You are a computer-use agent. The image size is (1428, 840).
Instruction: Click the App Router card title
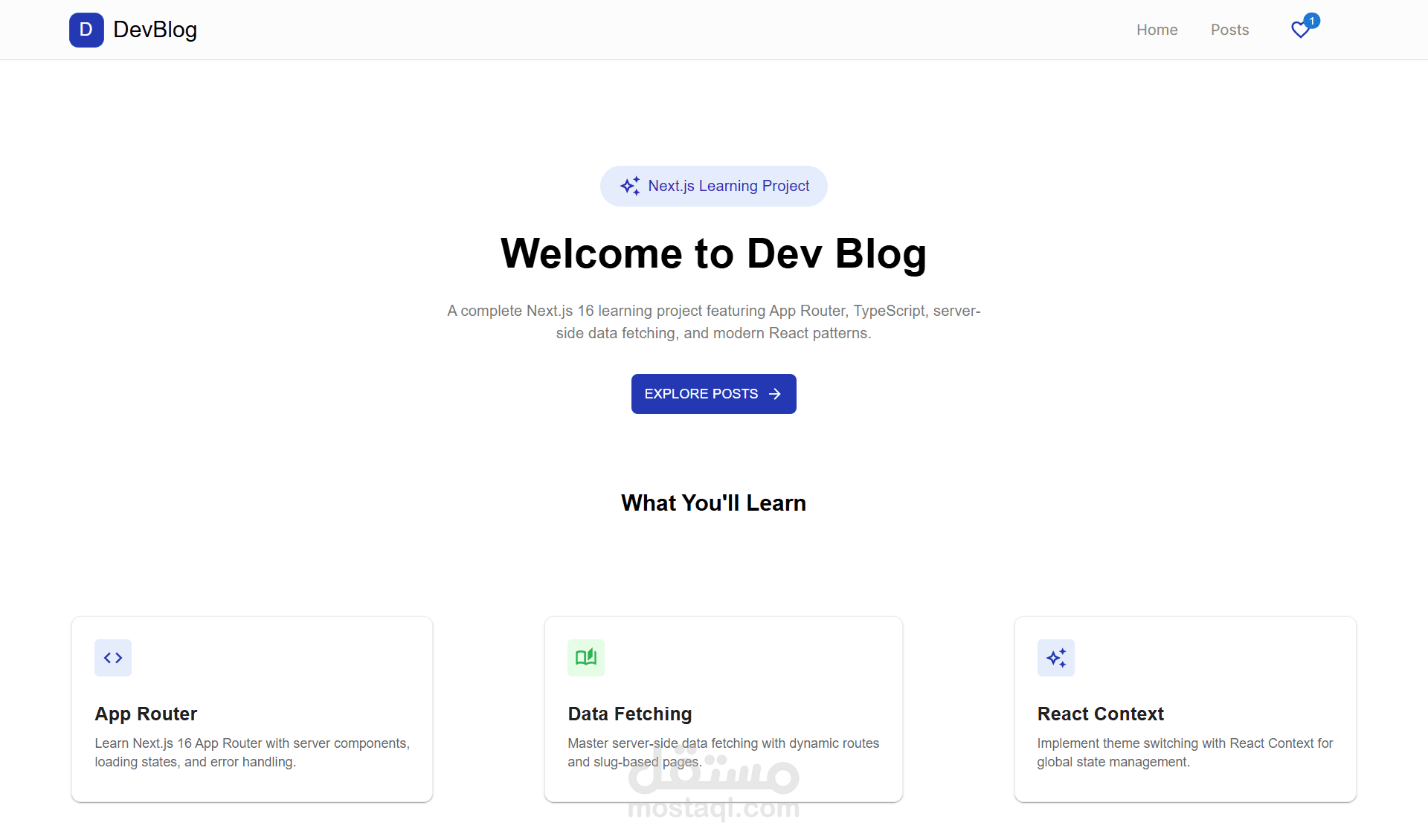(146, 714)
